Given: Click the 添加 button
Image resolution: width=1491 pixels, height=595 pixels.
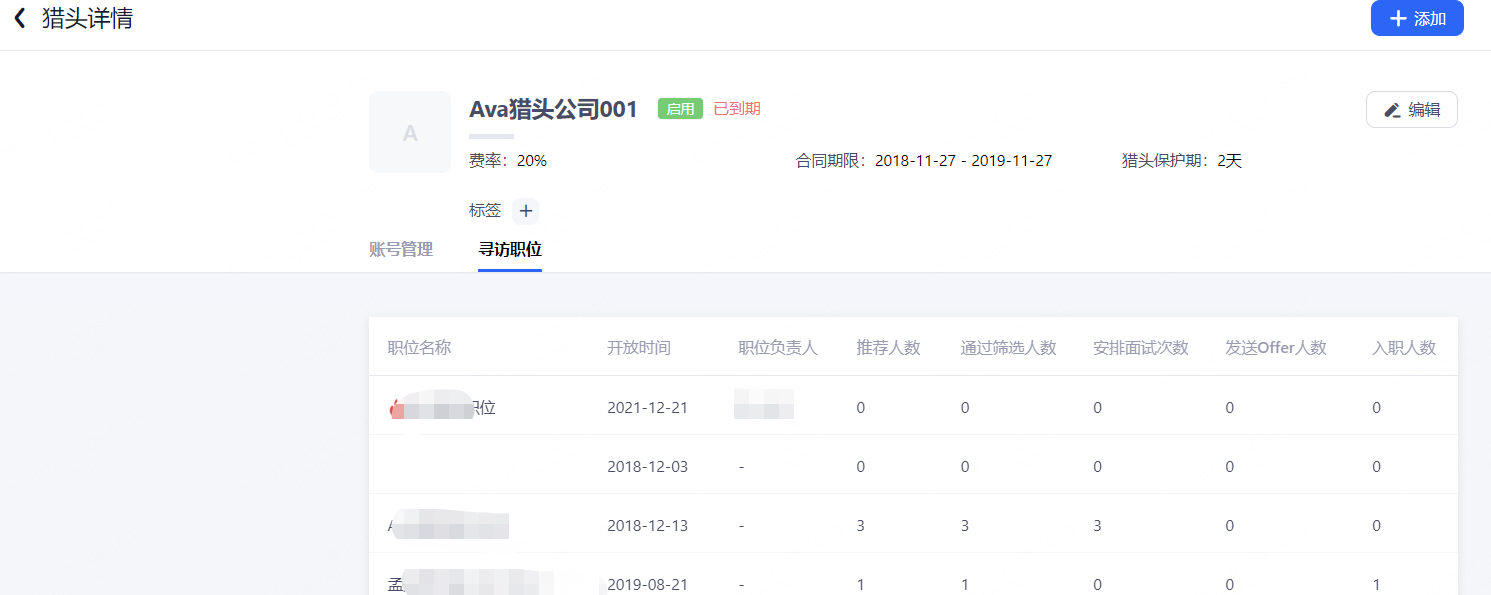Looking at the screenshot, I should [x=1416, y=19].
